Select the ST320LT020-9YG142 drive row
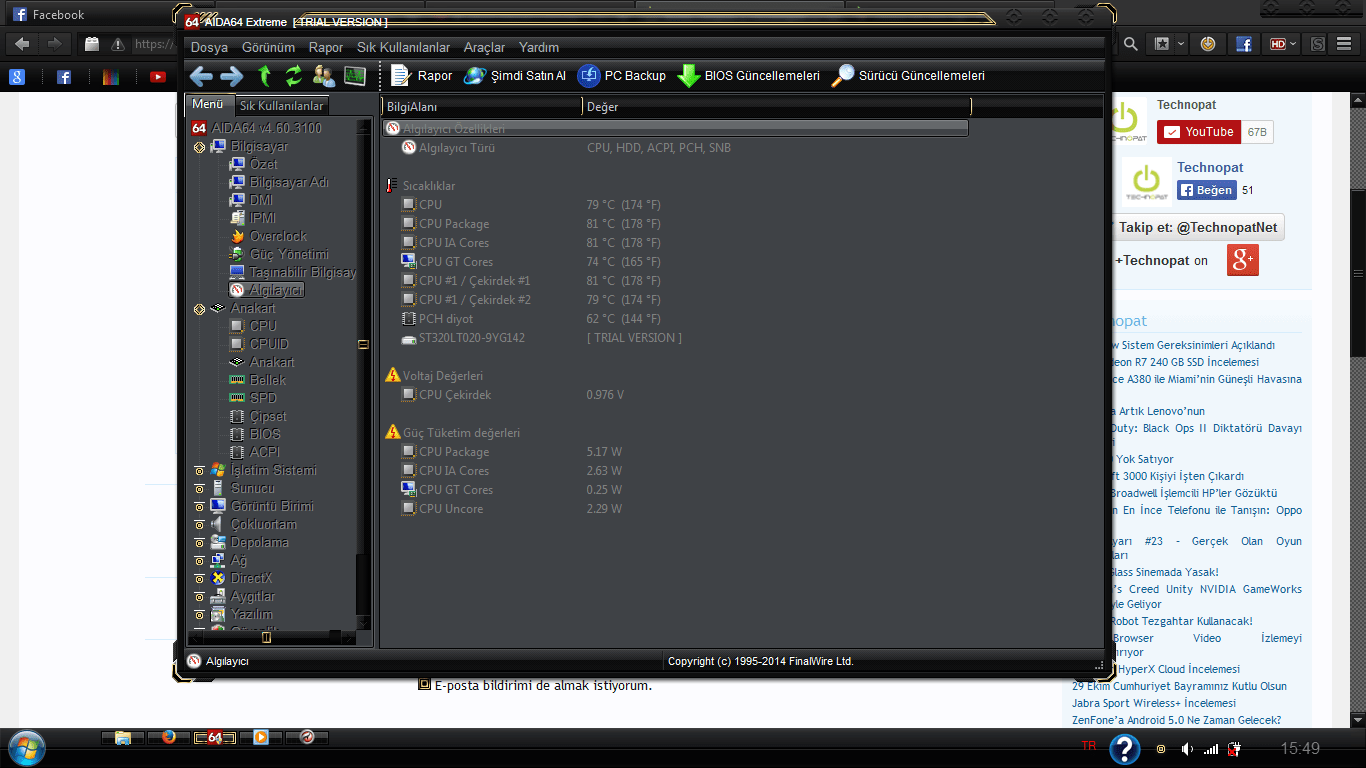 pyautogui.click(x=675, y=338)
